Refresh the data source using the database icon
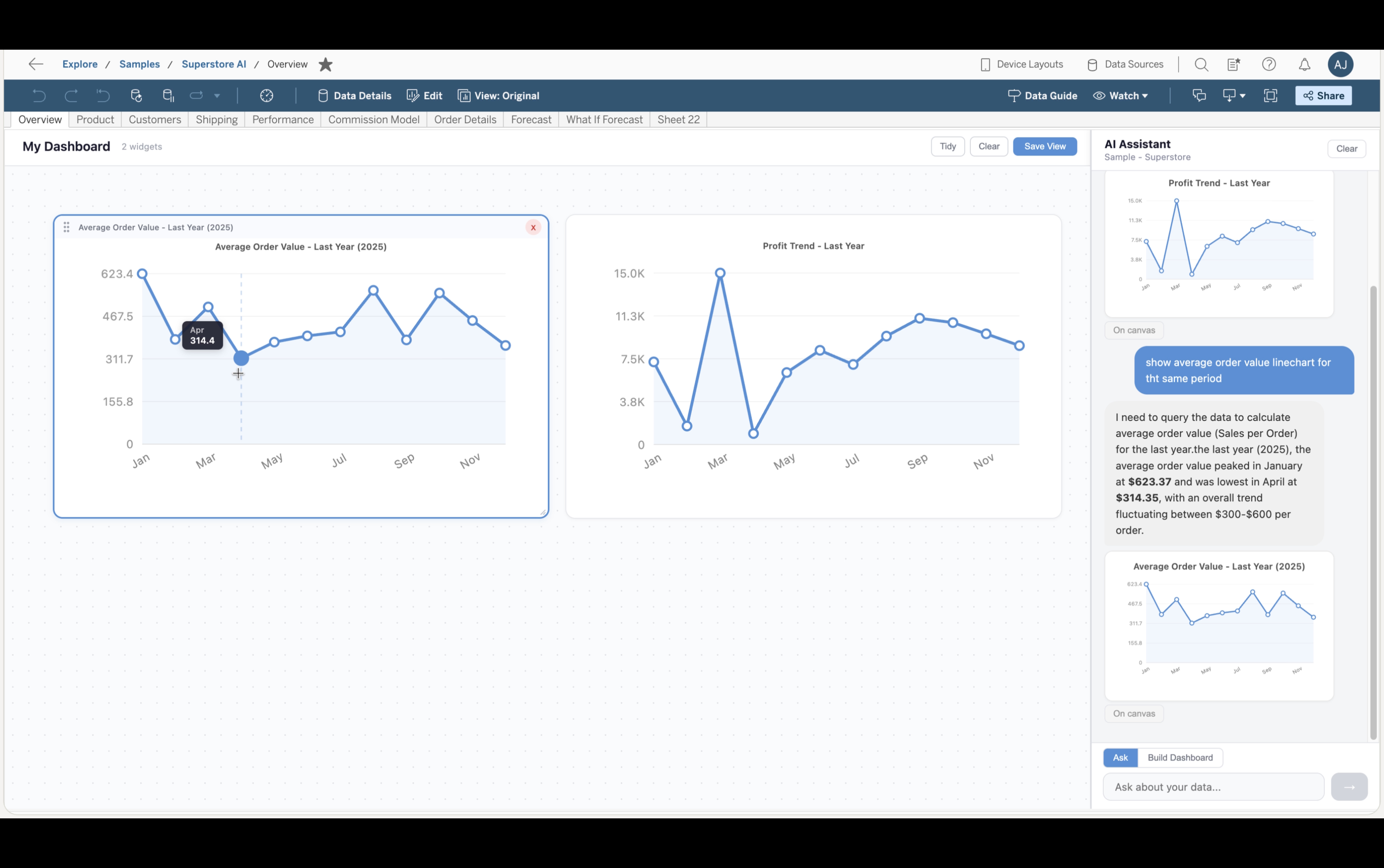The width and height of the screenshot is (1384, 868). click(x=137, y=95)
